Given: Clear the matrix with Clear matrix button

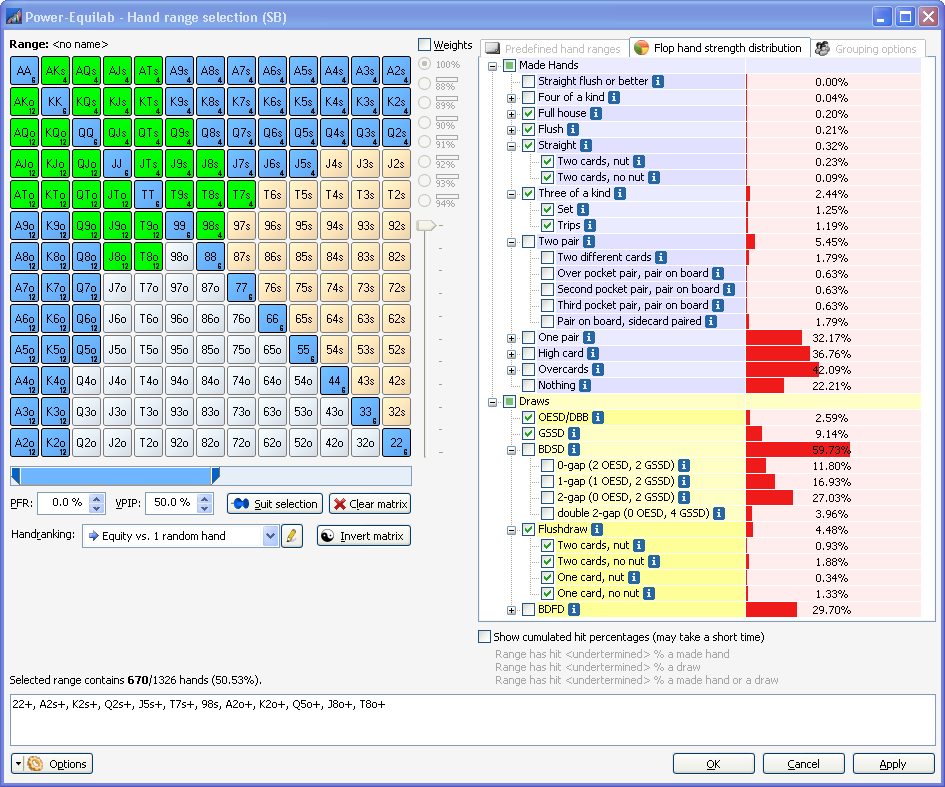Looking at the screenshot, I should [370, 504].
